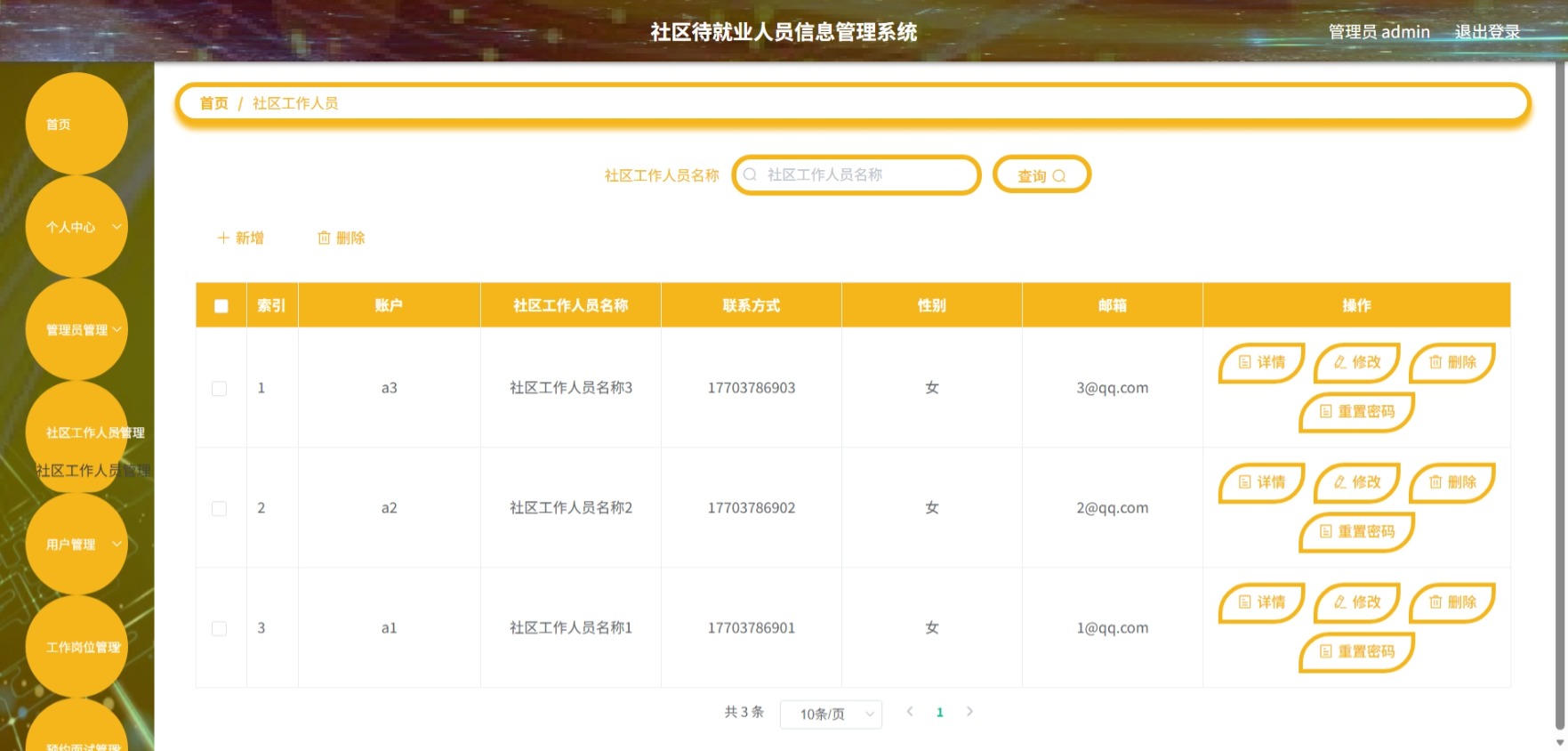Click the 性别 column header
Viewport: 1568px width, 751px height.
(932, 305)
